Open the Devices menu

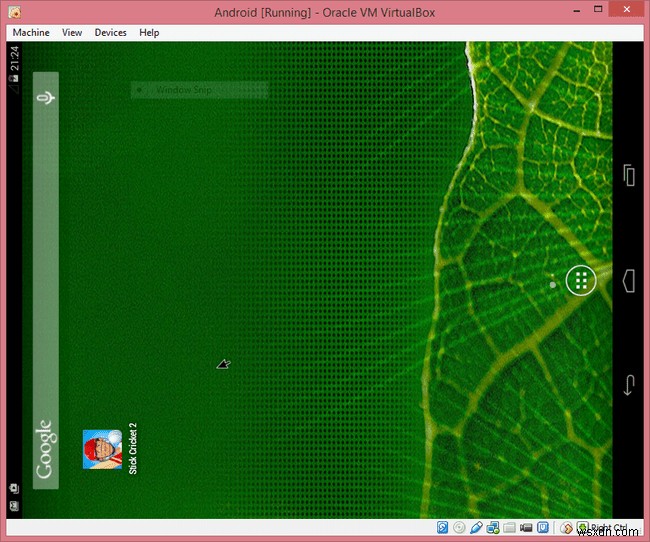point(110,32)
